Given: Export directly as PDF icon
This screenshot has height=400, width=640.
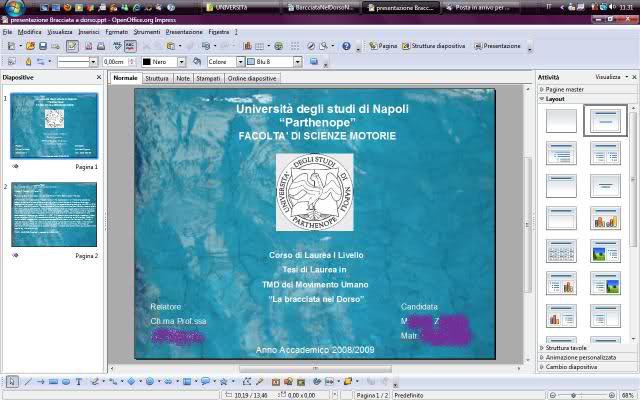Looking at the screenshot, I should point(88,46).
